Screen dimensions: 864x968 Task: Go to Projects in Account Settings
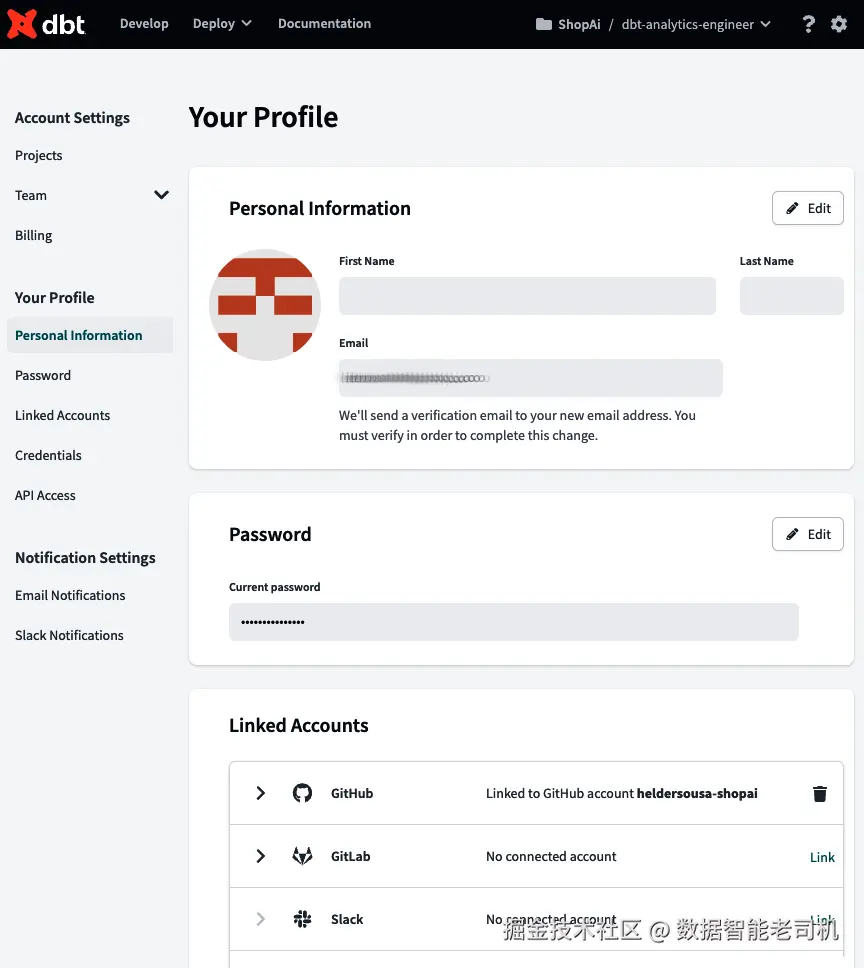(x=38, y=155)
